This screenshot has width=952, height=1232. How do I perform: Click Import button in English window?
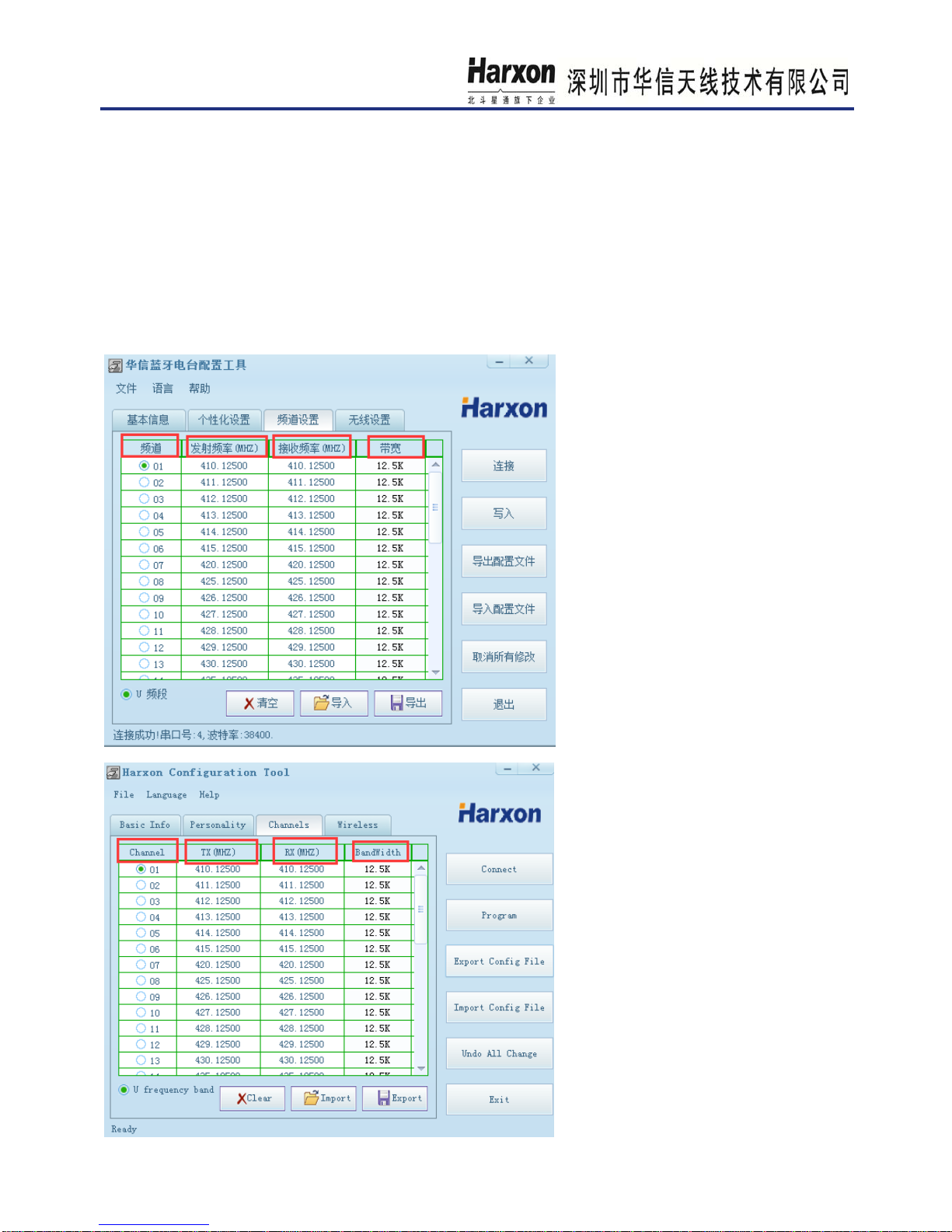[323, 1098]
